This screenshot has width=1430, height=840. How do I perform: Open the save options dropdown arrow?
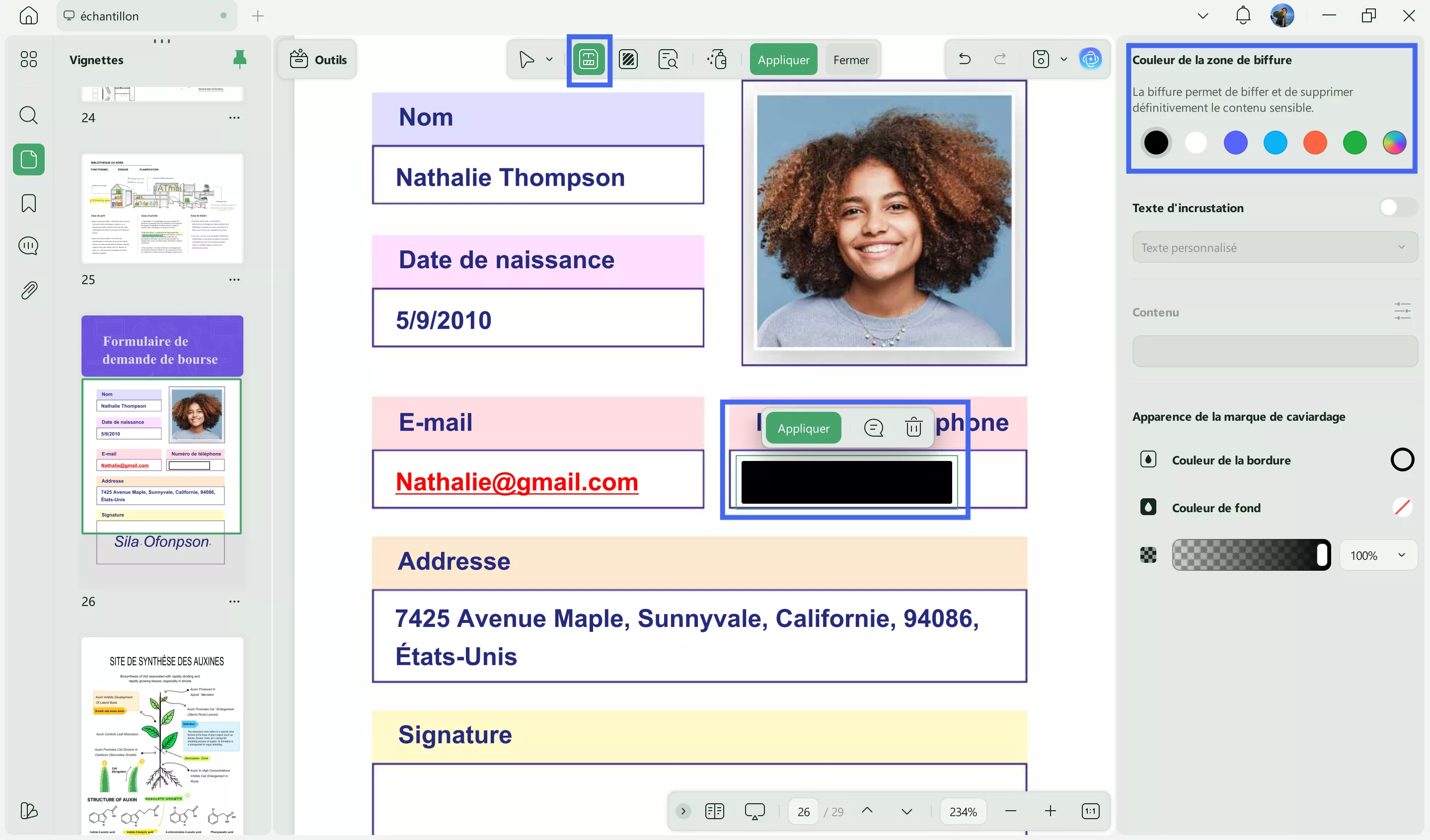(x=1064, y=59)
